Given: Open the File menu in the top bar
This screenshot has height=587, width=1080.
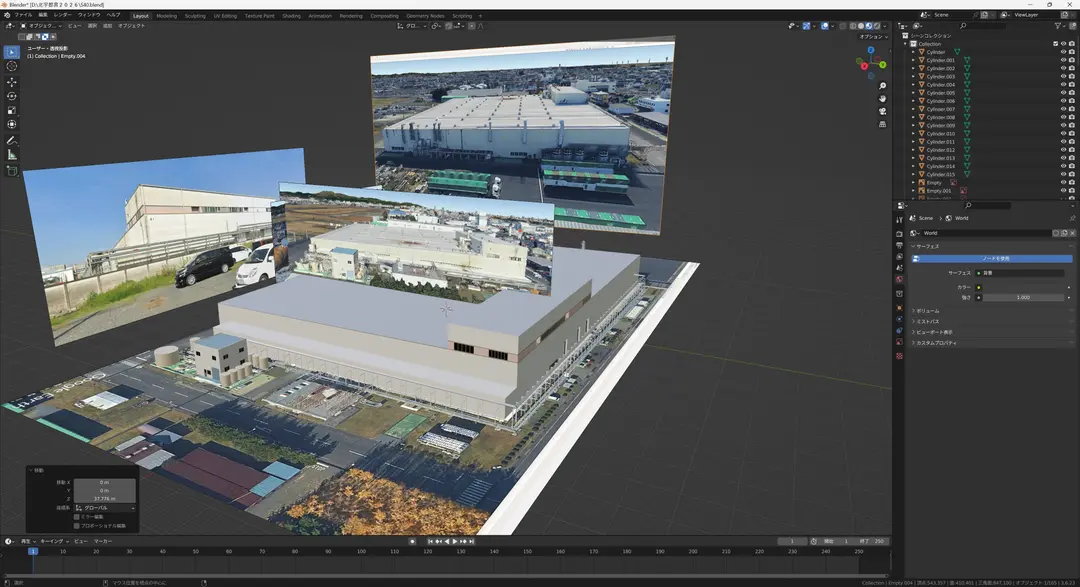Looking at the screenshot, I should (23, 14).
